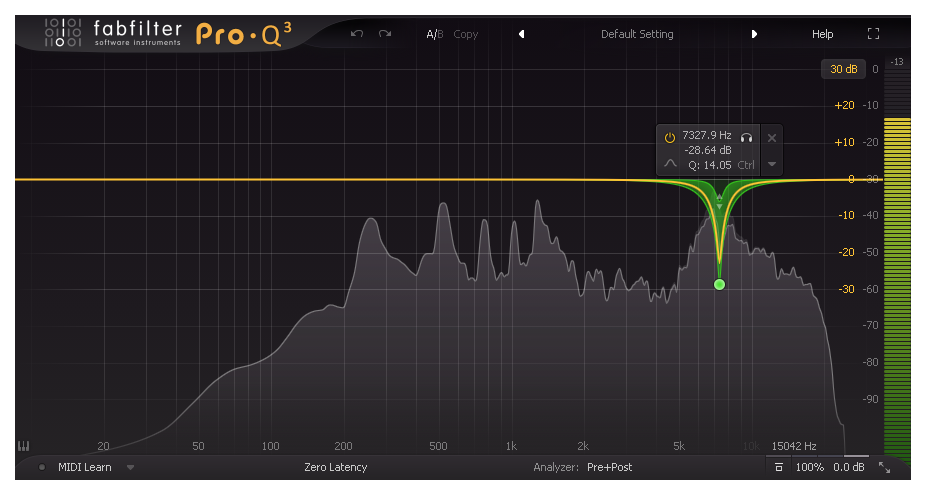Select the green EQ band node
Viewport: 926px width, 495px height.
coord(719,285)
